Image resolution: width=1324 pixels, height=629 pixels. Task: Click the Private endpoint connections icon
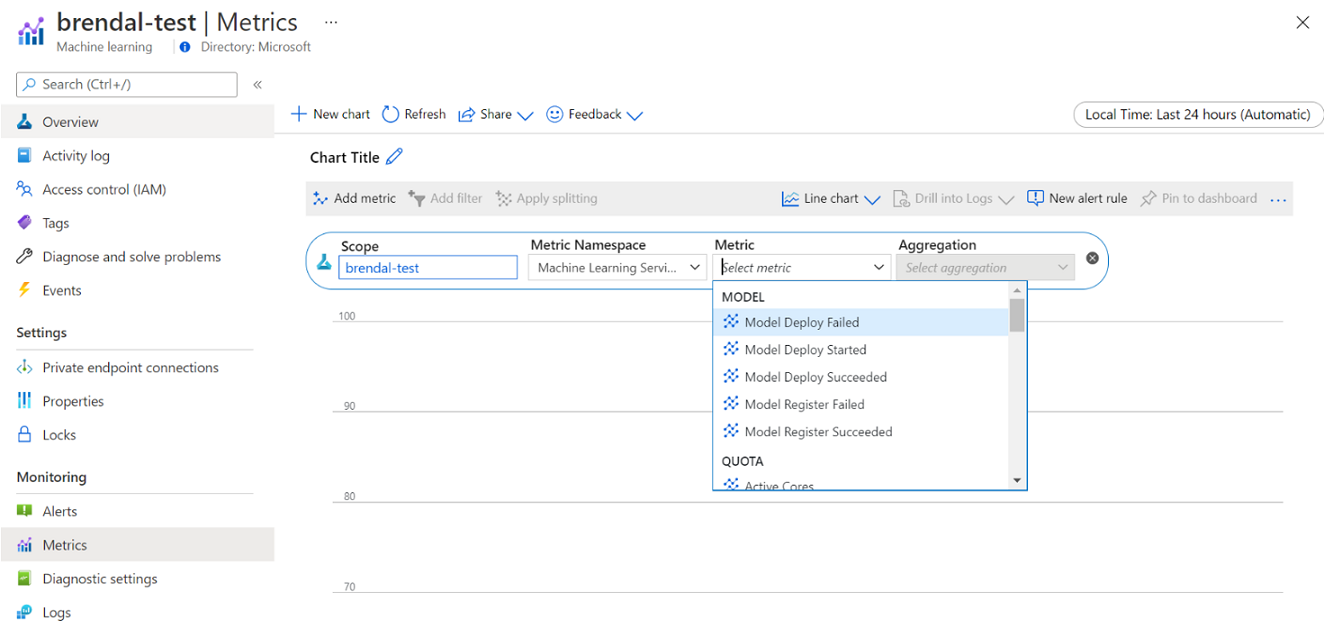[25, 367]
